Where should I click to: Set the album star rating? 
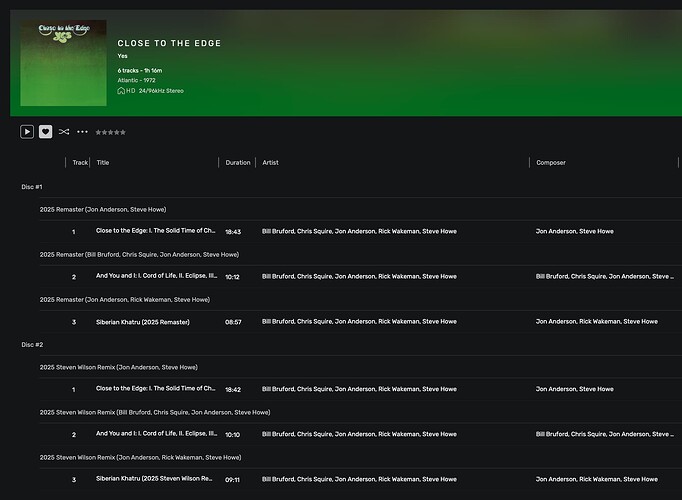coord(110,132)
